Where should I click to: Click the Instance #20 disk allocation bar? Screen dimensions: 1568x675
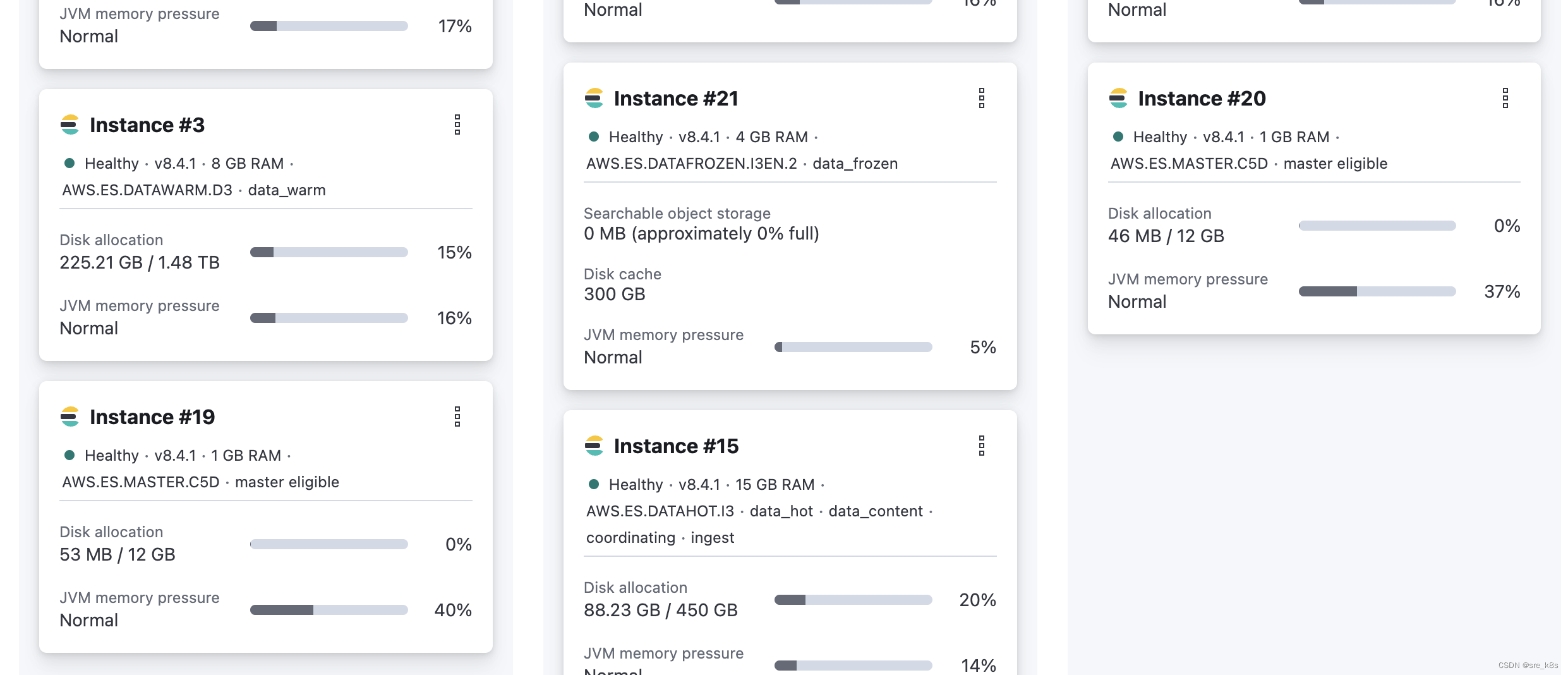tap(1377, 226)
